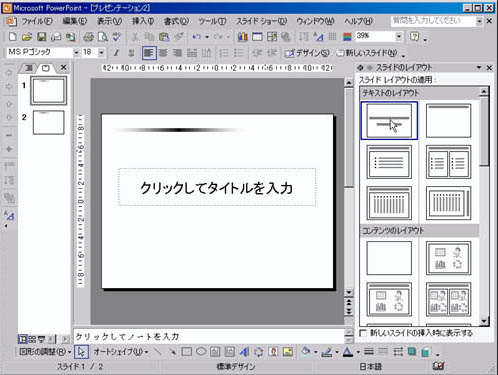Open the Help question mark icon
This screenshot has width=498, height=375.
point(415,36)
